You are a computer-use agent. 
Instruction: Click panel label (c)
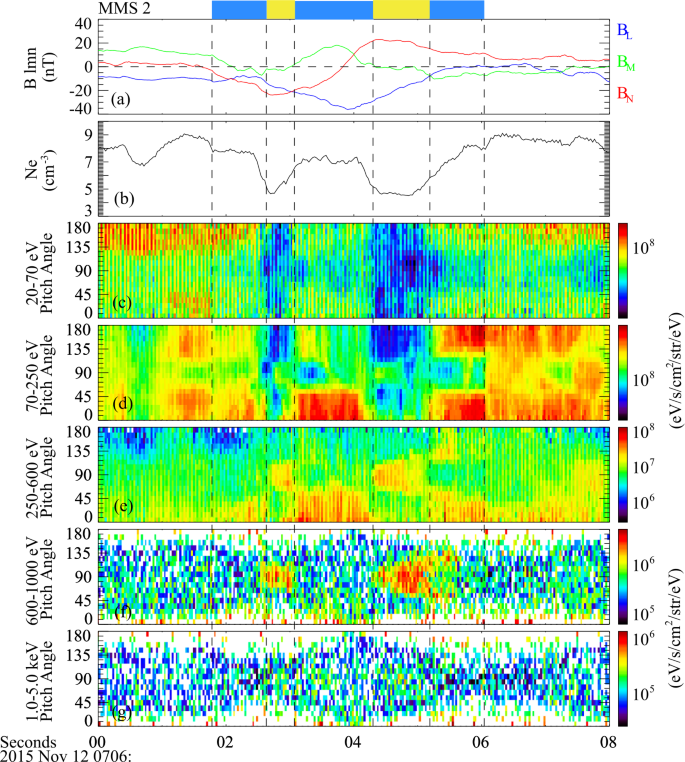pos(121,302)
